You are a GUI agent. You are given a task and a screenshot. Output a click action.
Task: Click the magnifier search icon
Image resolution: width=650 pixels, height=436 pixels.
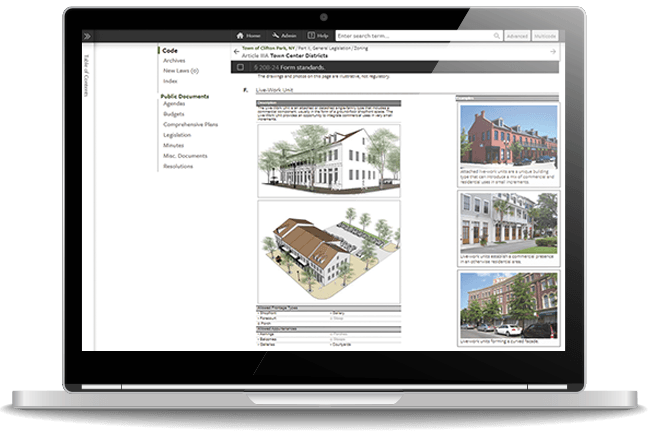pyautogui.click(x=497, y=36)
